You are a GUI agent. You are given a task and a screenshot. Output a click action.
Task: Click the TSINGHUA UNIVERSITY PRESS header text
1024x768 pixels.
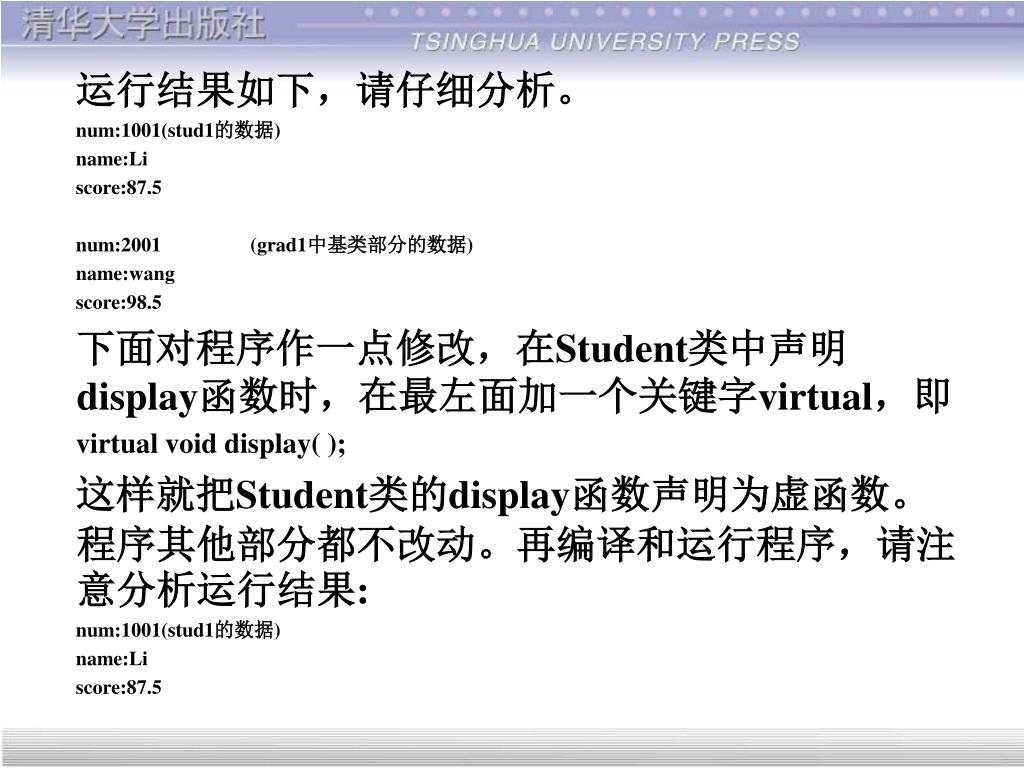(605, 42)
